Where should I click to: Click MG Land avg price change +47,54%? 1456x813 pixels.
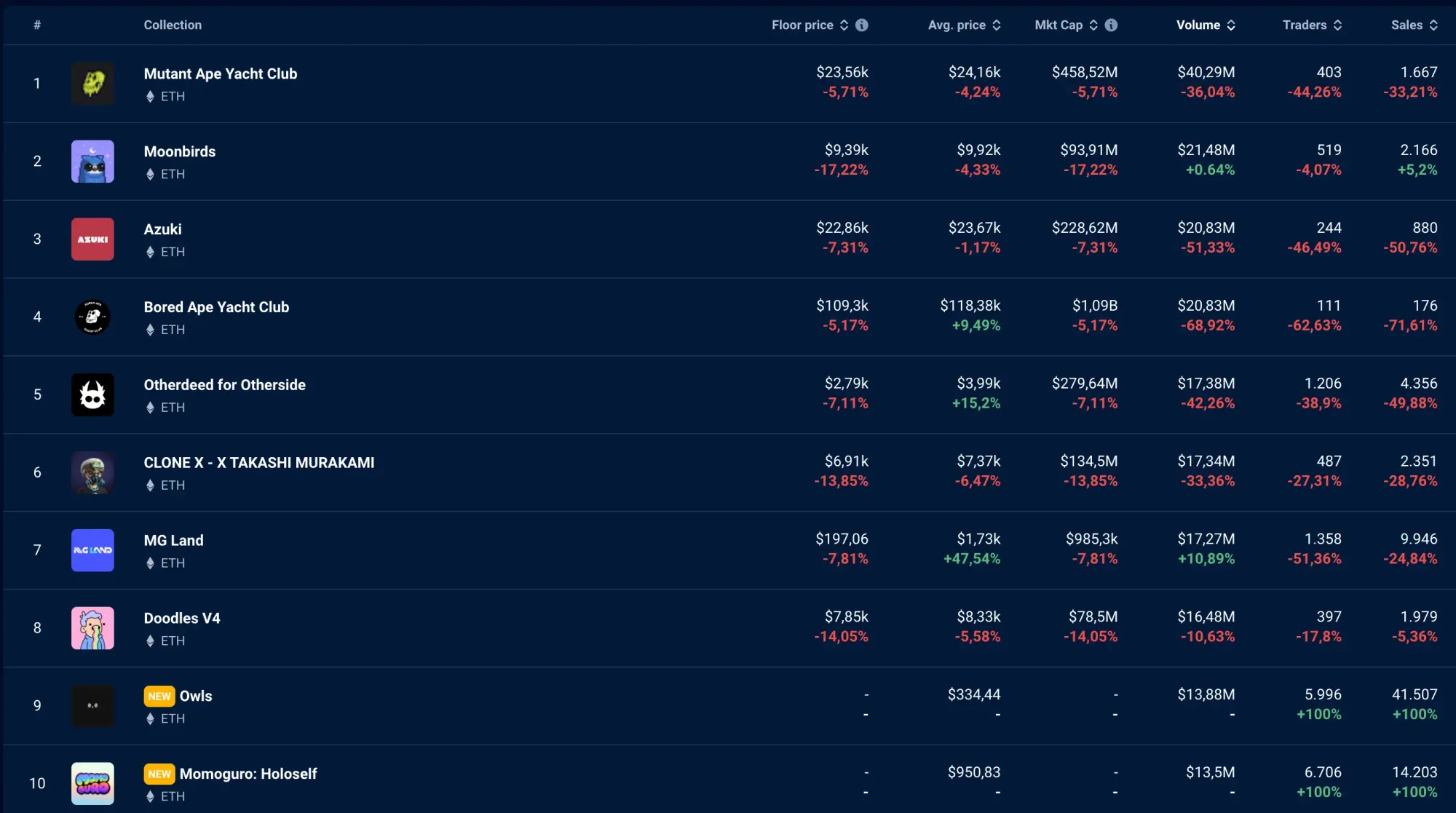(972, 559)
